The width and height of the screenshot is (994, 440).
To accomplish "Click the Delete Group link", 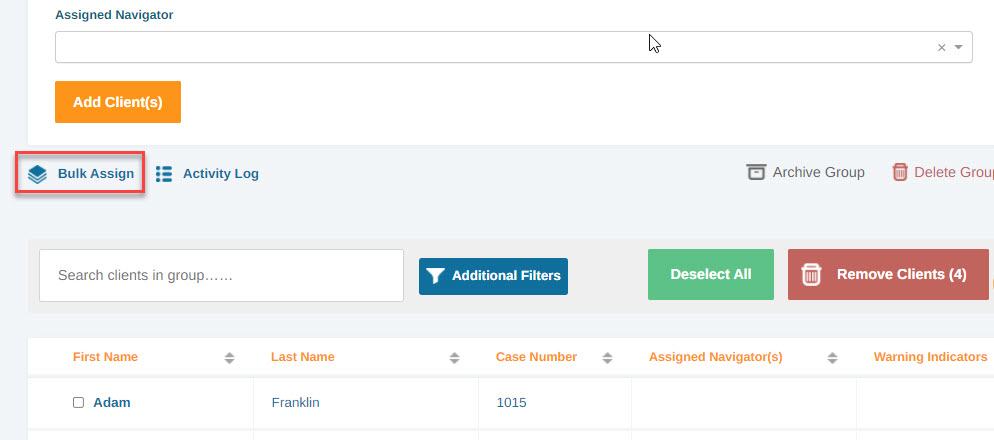I will [x=953, y=172].
